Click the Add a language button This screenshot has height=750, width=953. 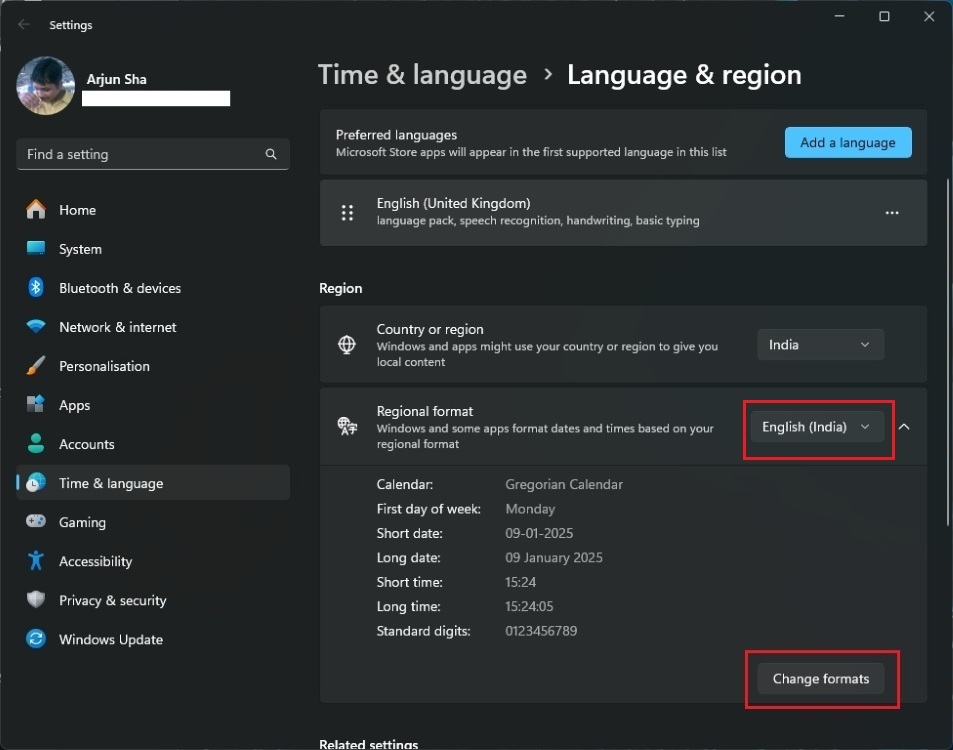(847, 142)
